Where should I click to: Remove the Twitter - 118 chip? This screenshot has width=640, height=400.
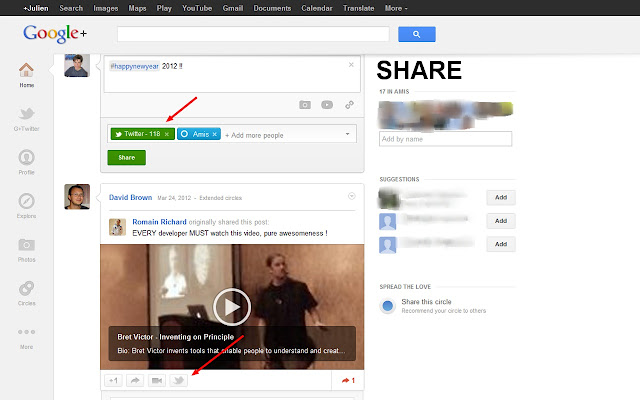tap(167, 134)
